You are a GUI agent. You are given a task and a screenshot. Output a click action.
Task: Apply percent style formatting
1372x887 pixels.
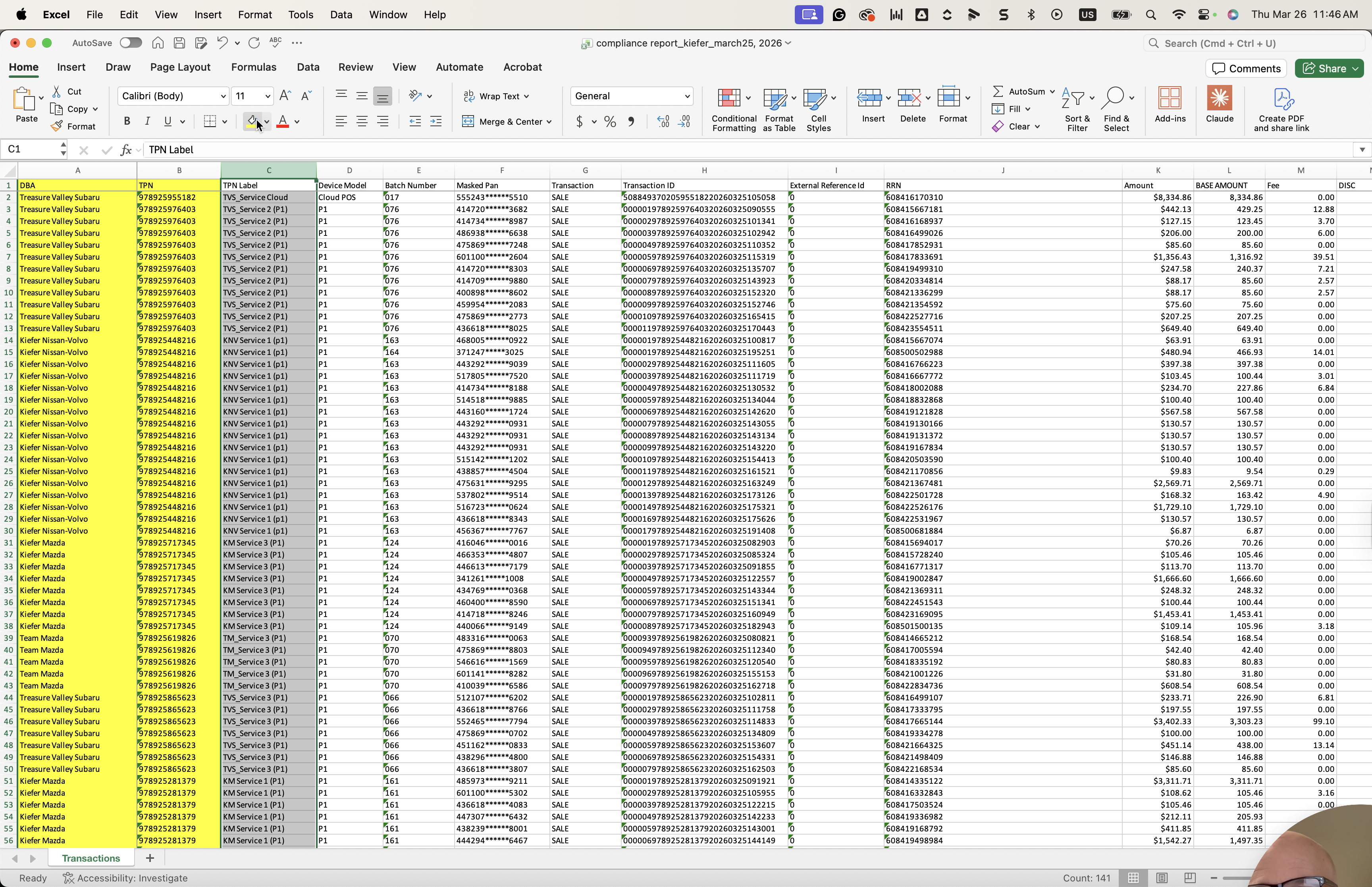610,121
